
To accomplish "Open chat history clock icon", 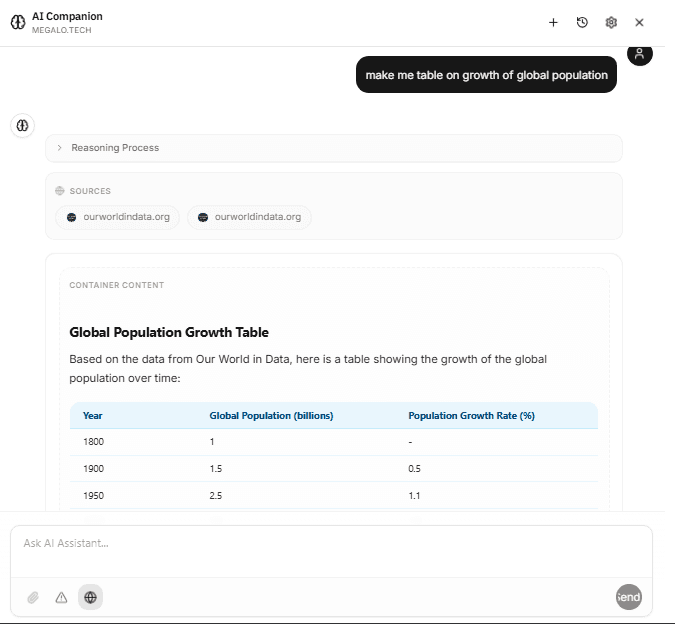I will 582,22.
